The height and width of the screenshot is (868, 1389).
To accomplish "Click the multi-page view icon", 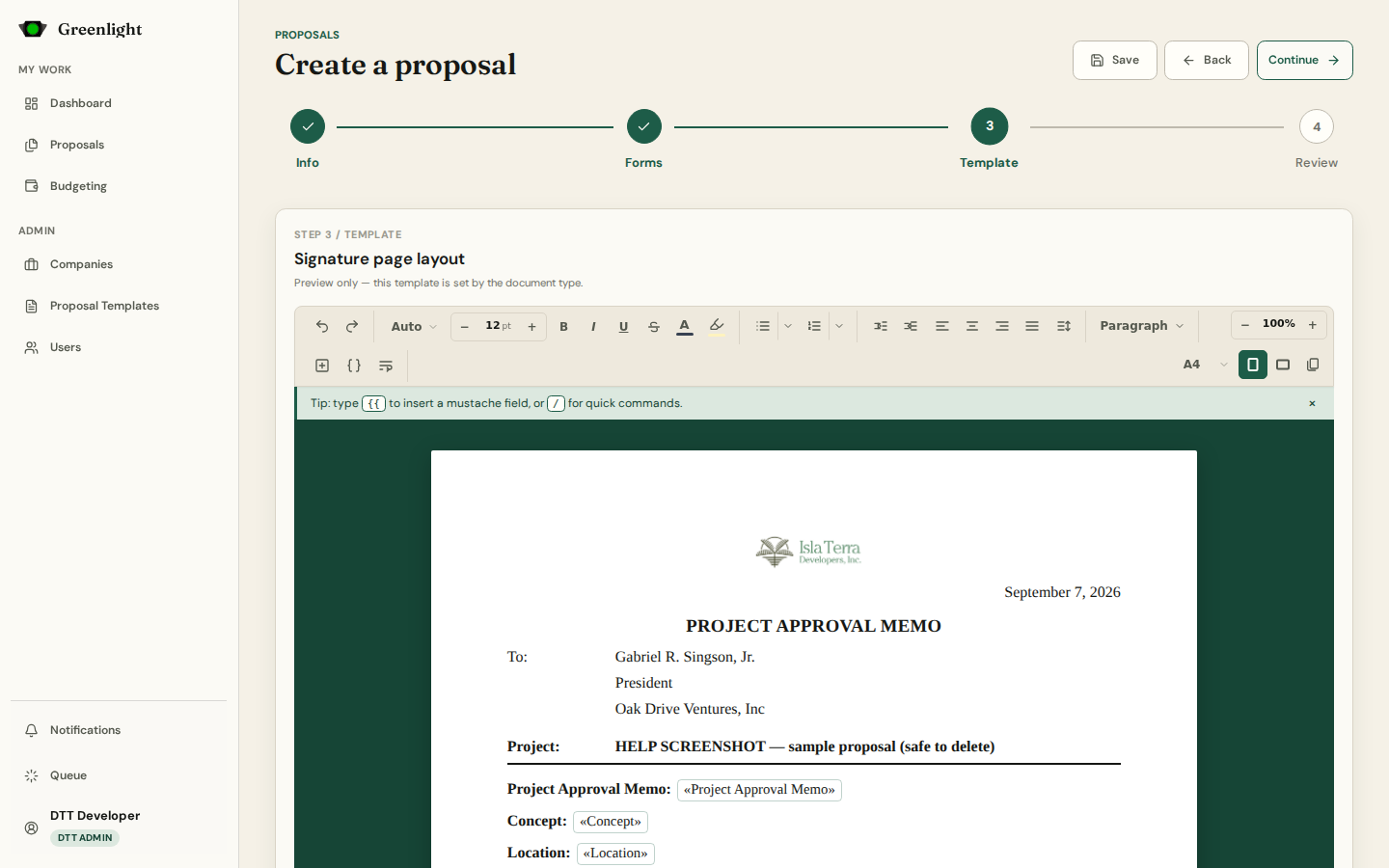I will [x=1313, y=365].
